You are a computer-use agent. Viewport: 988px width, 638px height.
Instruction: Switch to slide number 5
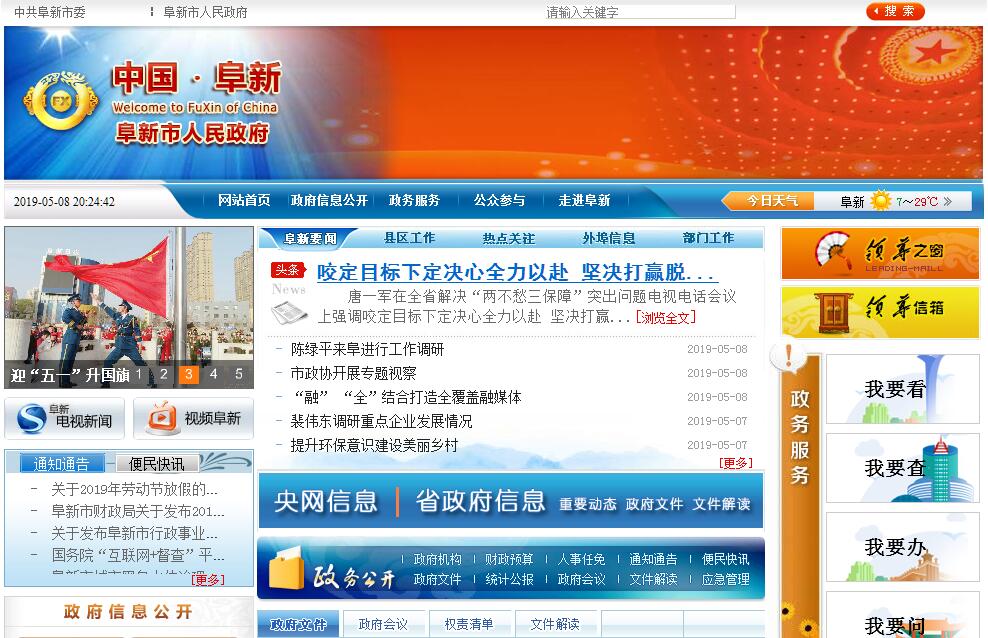[x=238, y=375]
